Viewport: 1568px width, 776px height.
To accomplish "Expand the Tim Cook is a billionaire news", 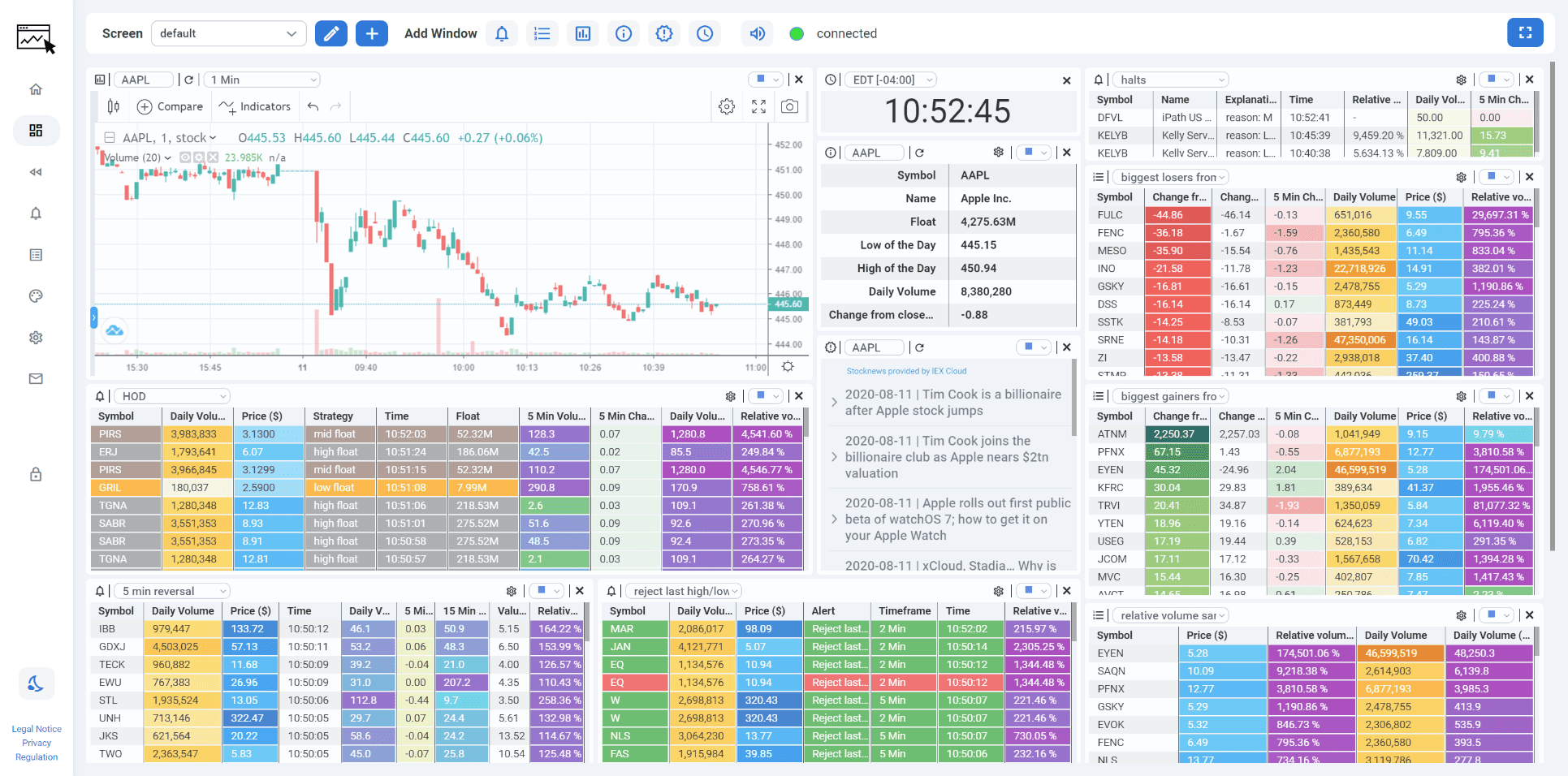I will [834, 402].
